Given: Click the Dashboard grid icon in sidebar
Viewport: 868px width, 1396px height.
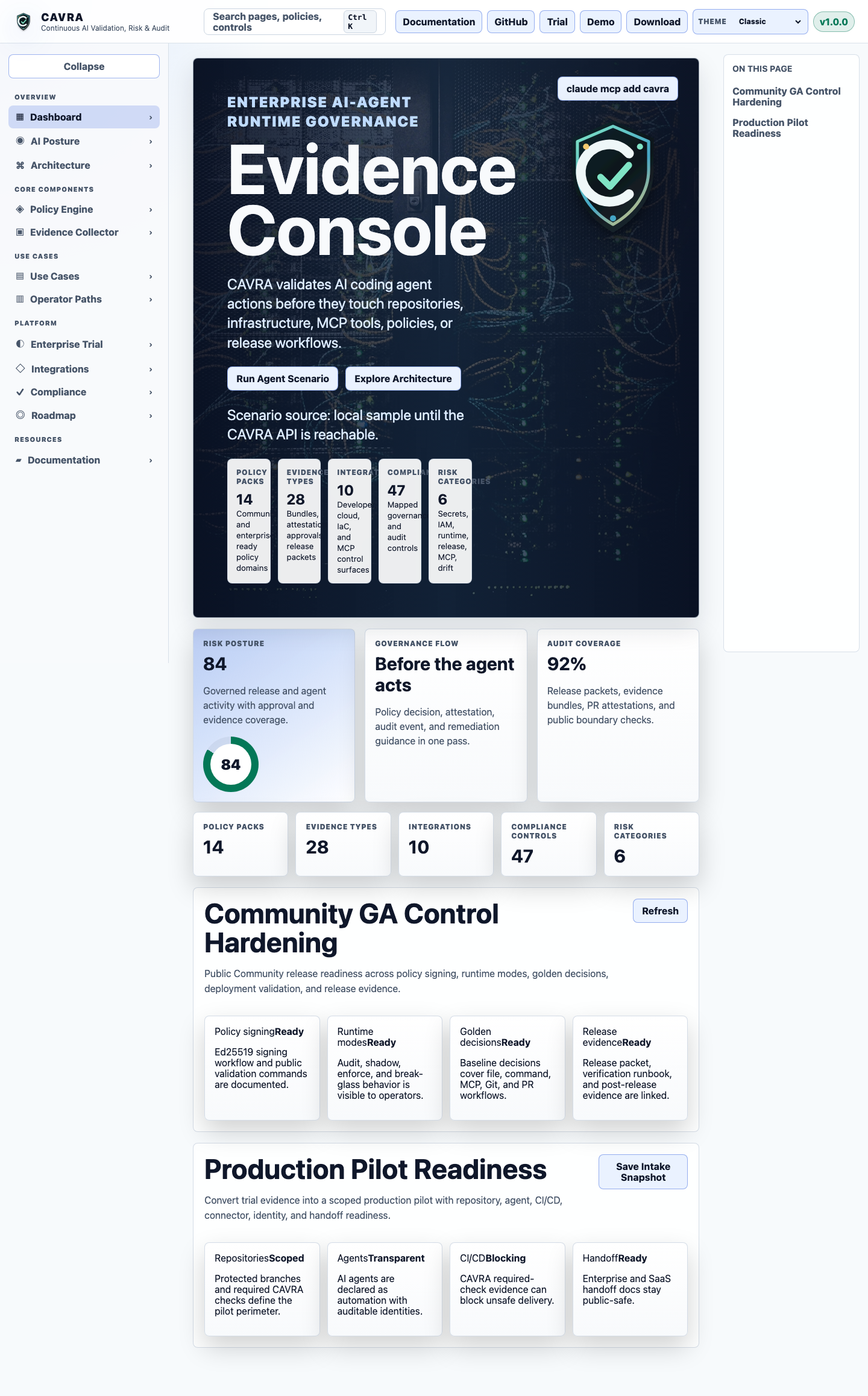Looking at the screenshot, I should [20, 117].
